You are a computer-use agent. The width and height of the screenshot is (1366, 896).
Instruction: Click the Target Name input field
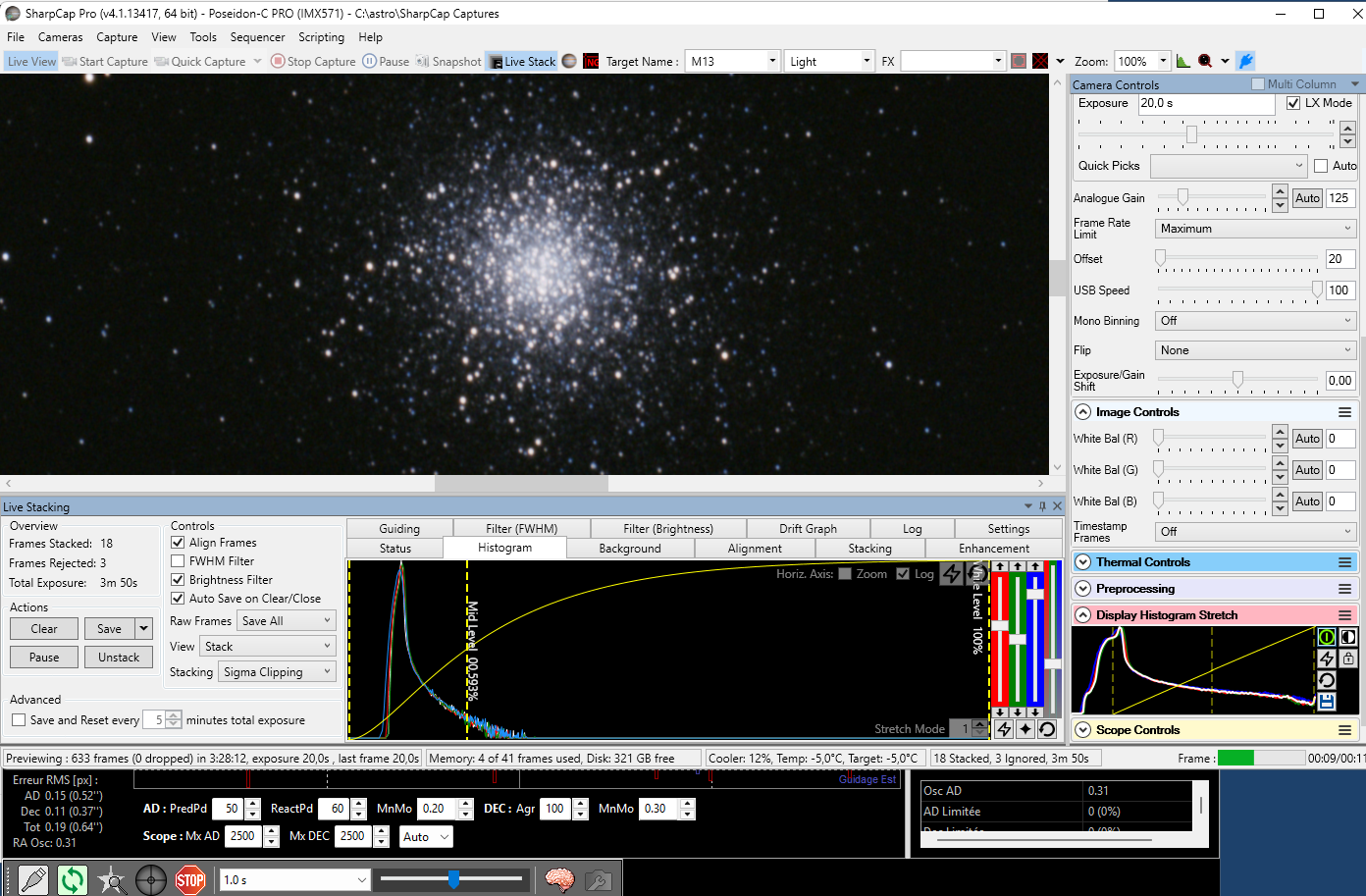click(x=732, y=61)
